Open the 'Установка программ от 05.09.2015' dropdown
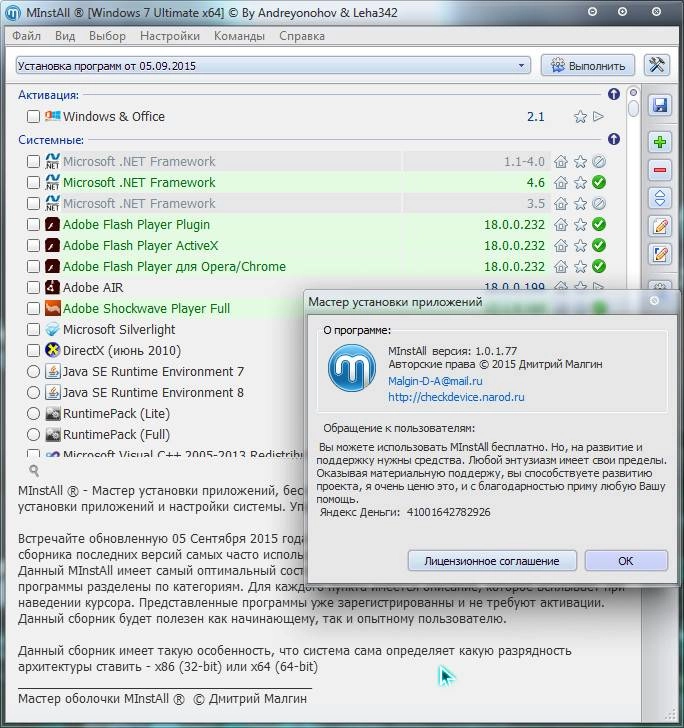This screenshot has width=684, height=728. tap(273, 65)
